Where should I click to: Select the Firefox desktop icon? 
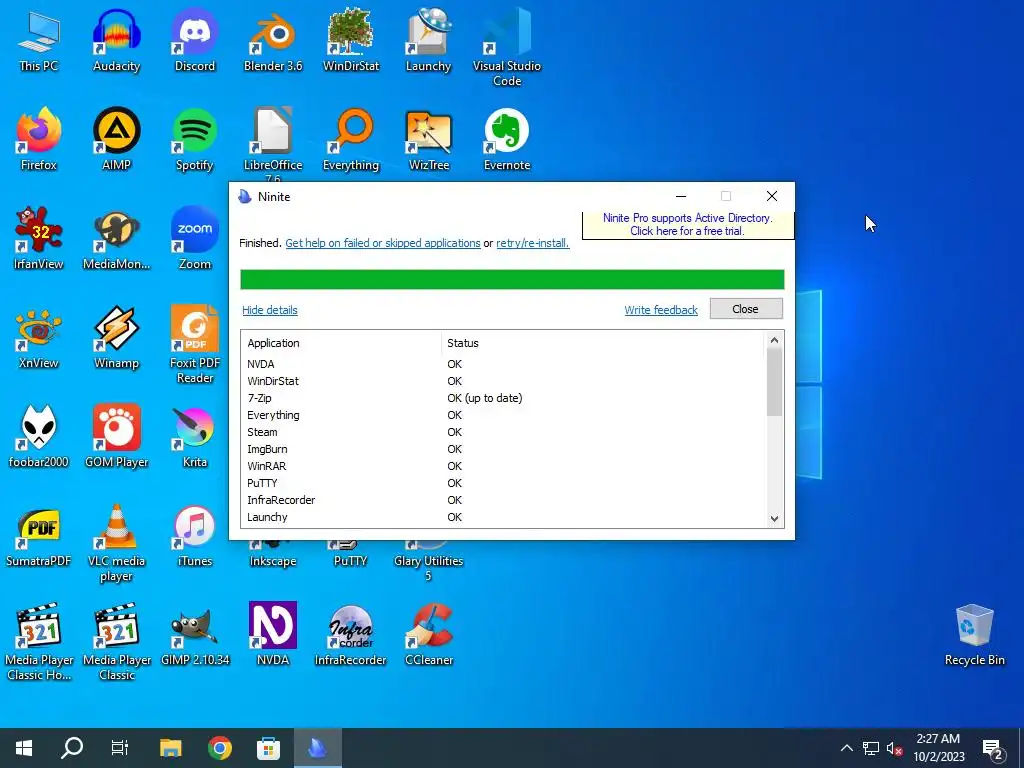coord(39,139)
